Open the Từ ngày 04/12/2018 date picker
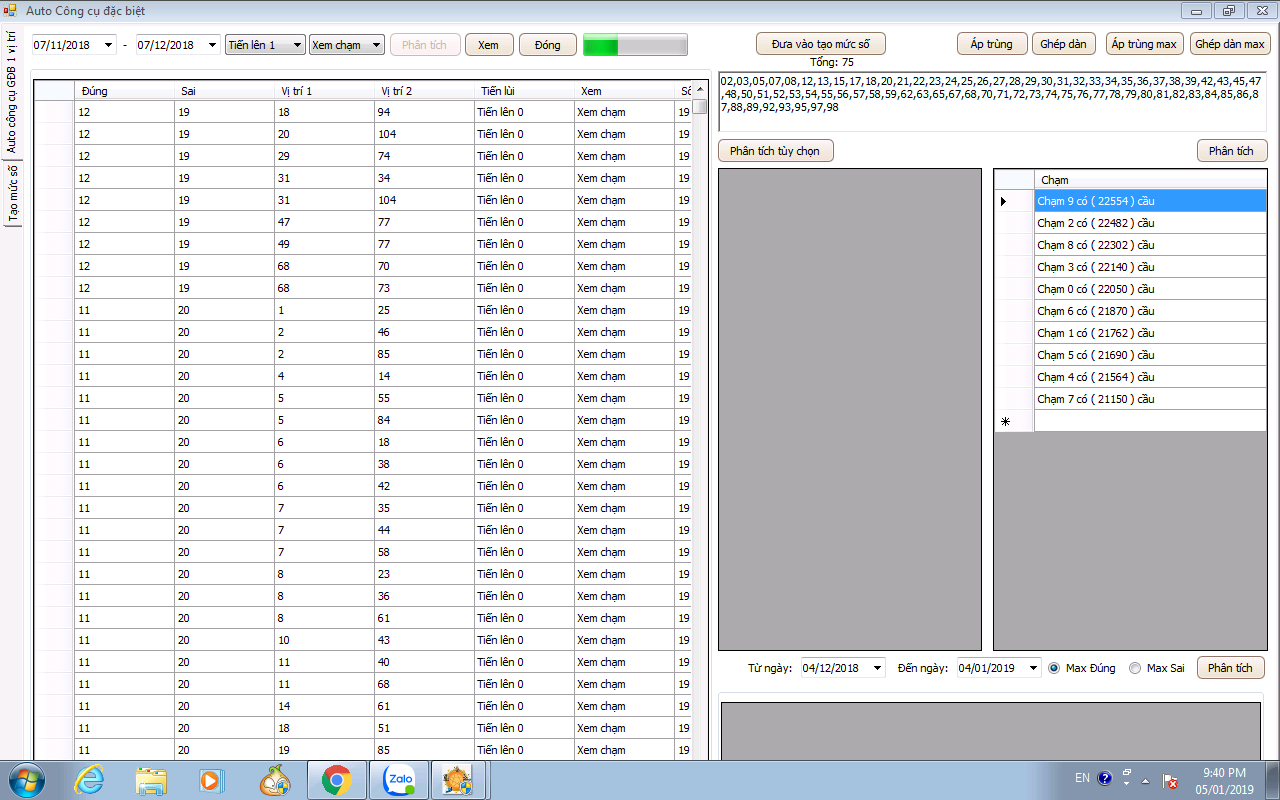The height and width of the screenshot is (800, 1280). click(x=877, y=668)
